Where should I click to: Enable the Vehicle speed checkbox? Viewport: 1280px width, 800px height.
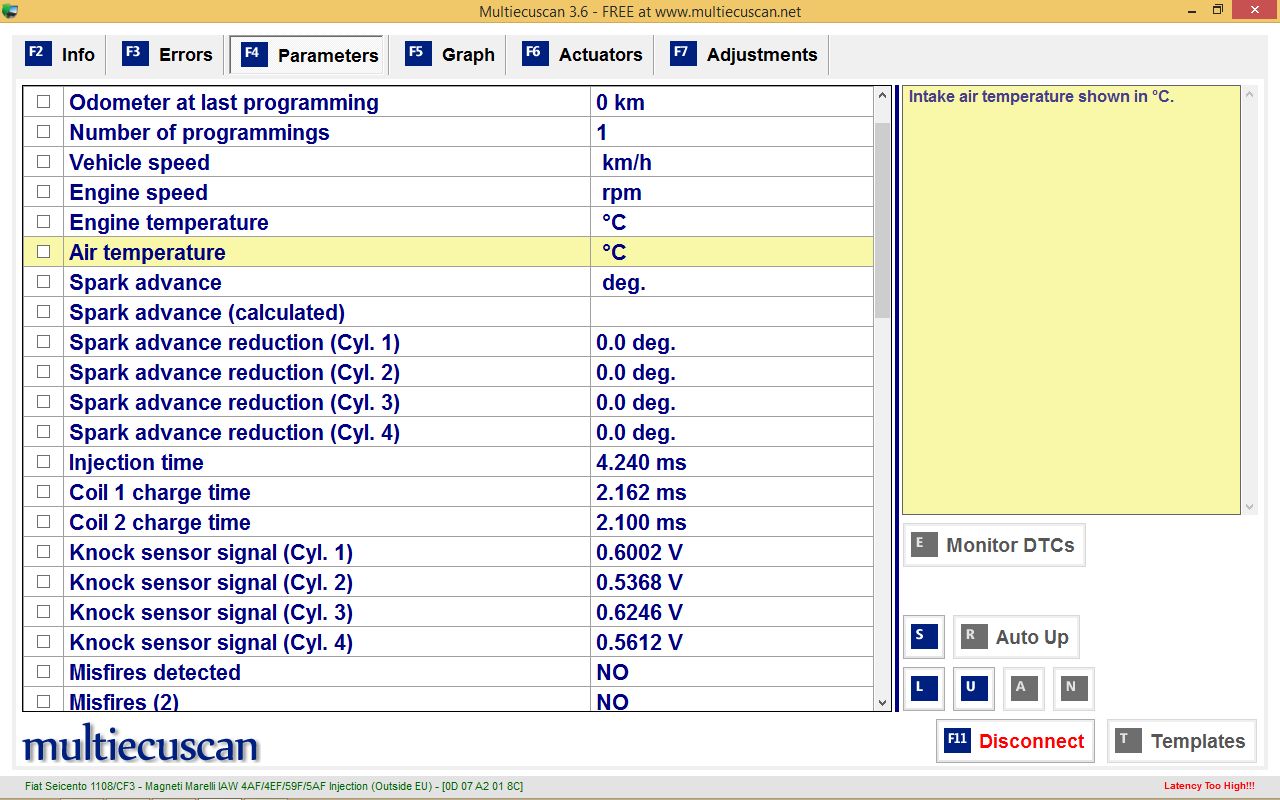(x=43, y=162)
